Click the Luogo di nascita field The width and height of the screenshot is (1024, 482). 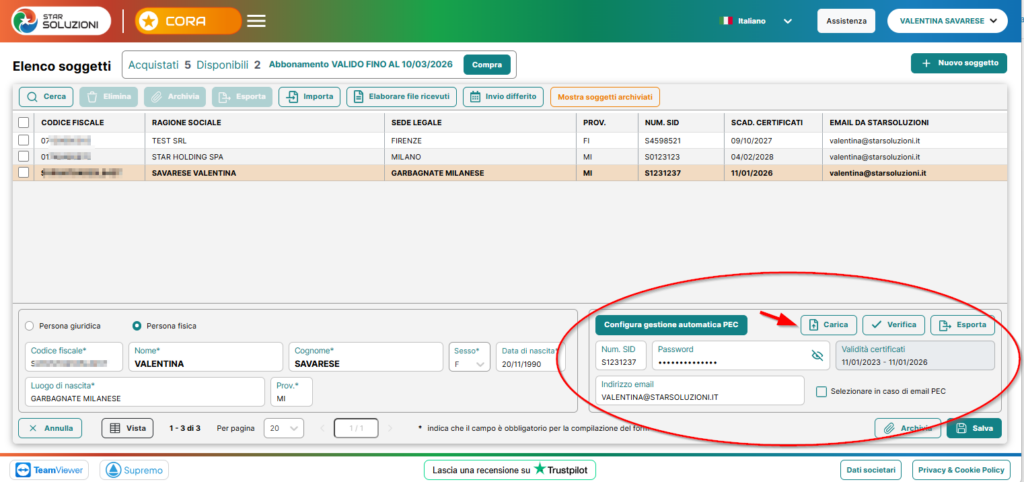click(145, 392)
